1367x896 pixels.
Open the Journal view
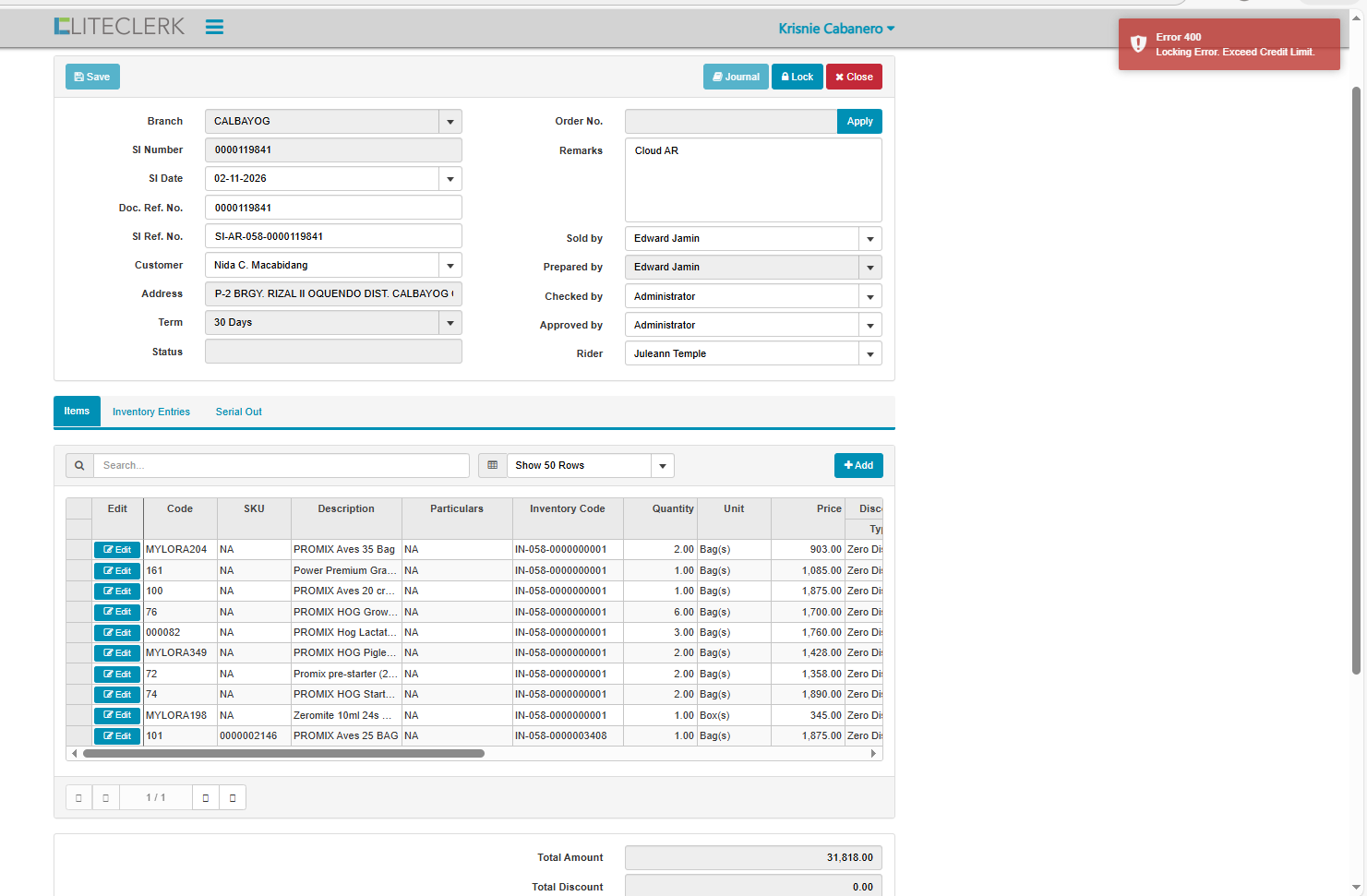click(736, 78)
